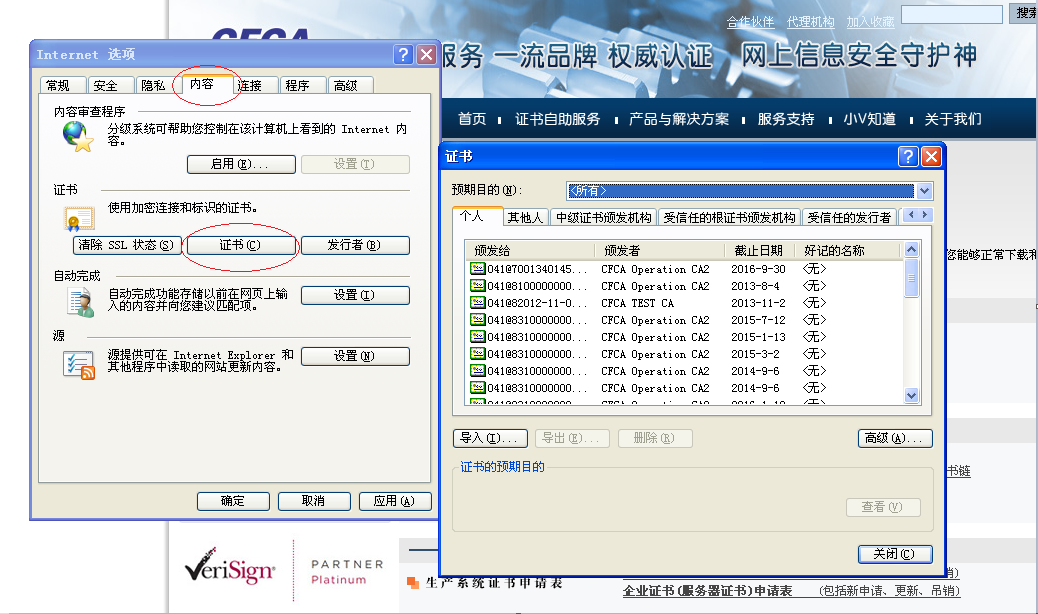Switch to the 其他人 certificates tab
The width and height of the screenshot is (1038, 614).
(525, 217)
